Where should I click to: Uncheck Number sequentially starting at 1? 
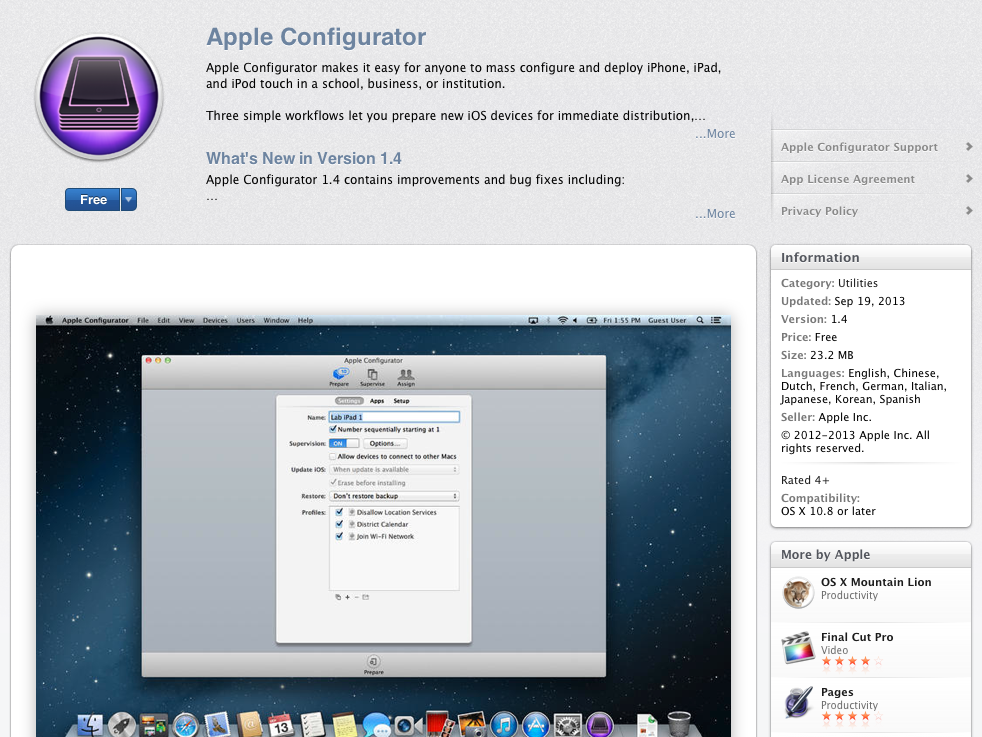[332, 429]
